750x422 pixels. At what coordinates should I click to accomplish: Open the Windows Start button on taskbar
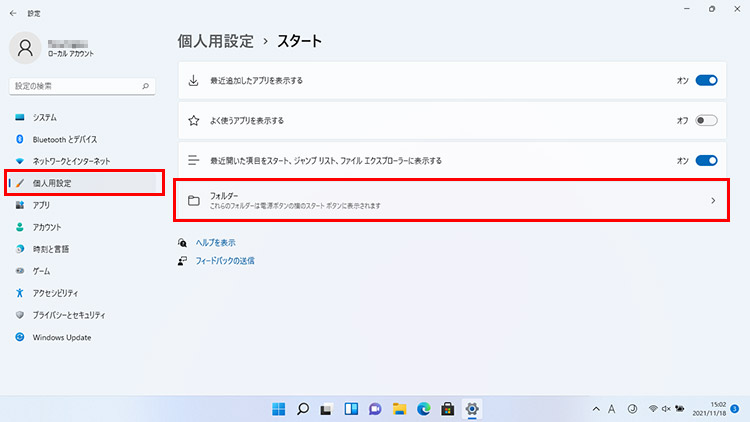point(277,408)
